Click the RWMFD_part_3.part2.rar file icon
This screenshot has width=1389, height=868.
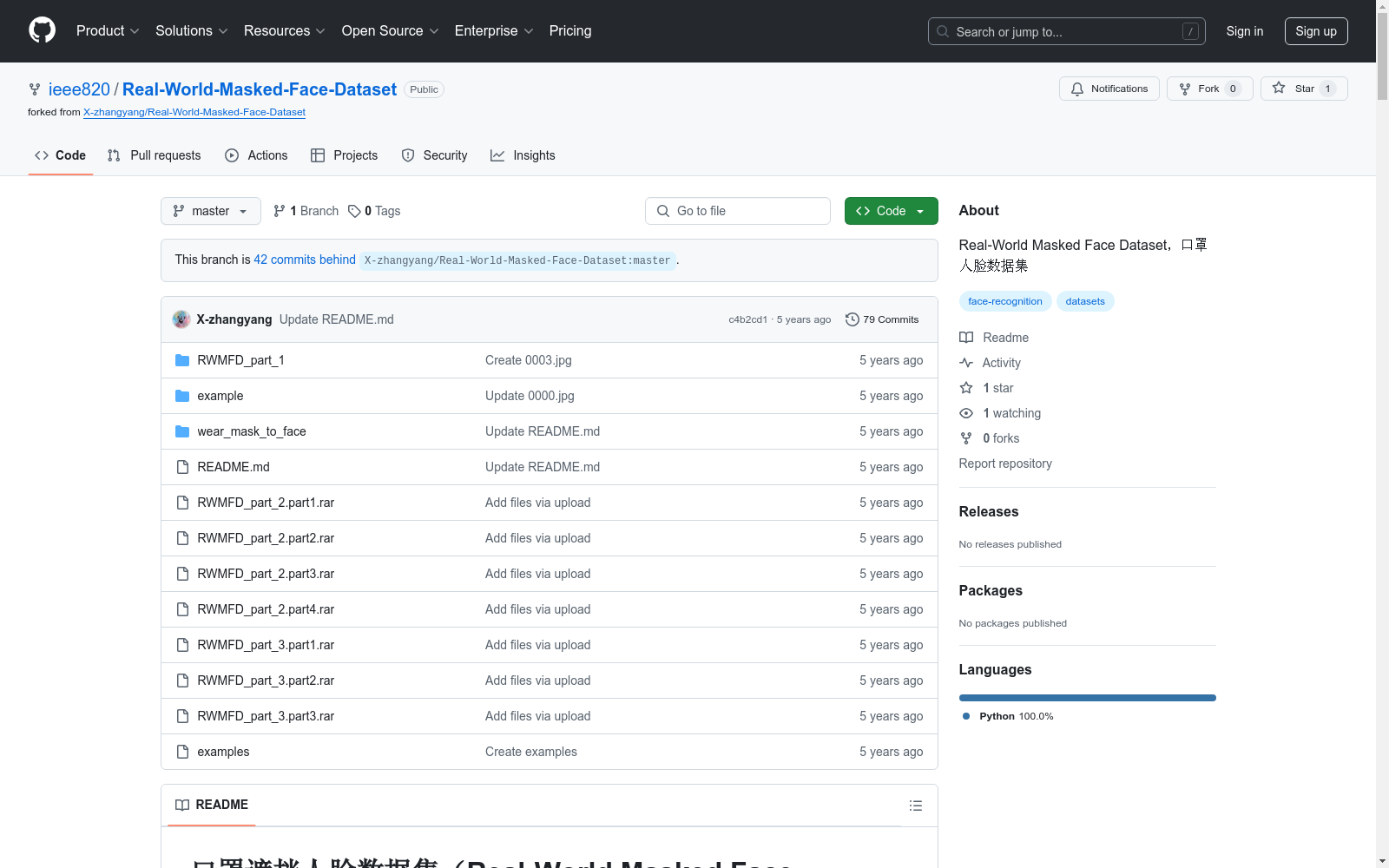point(182,681)
